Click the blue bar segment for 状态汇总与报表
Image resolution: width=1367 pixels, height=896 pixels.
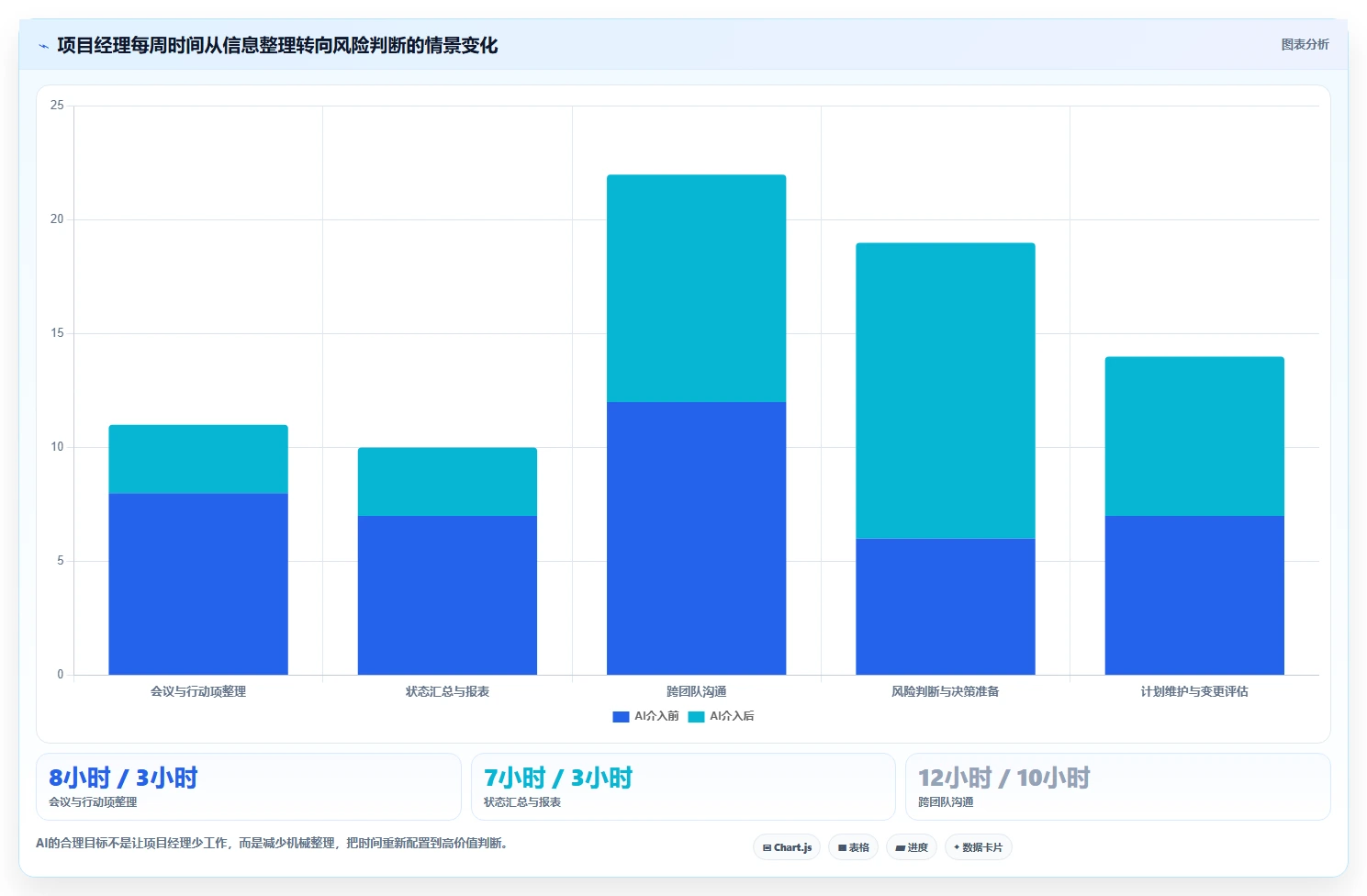click(x=447, y=595)
